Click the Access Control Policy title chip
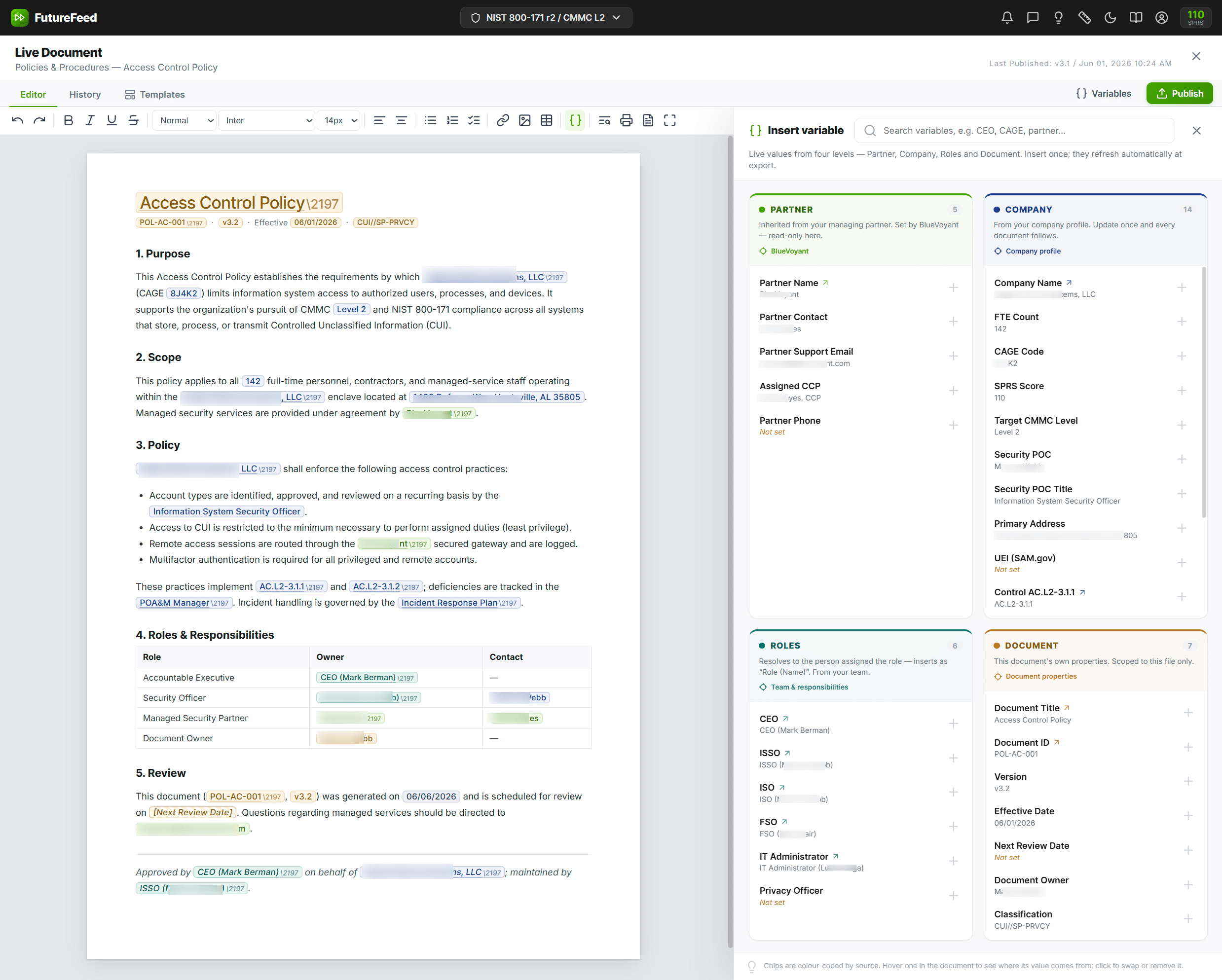This screenshot has width=1222, height=980. [x=239, y=203]
